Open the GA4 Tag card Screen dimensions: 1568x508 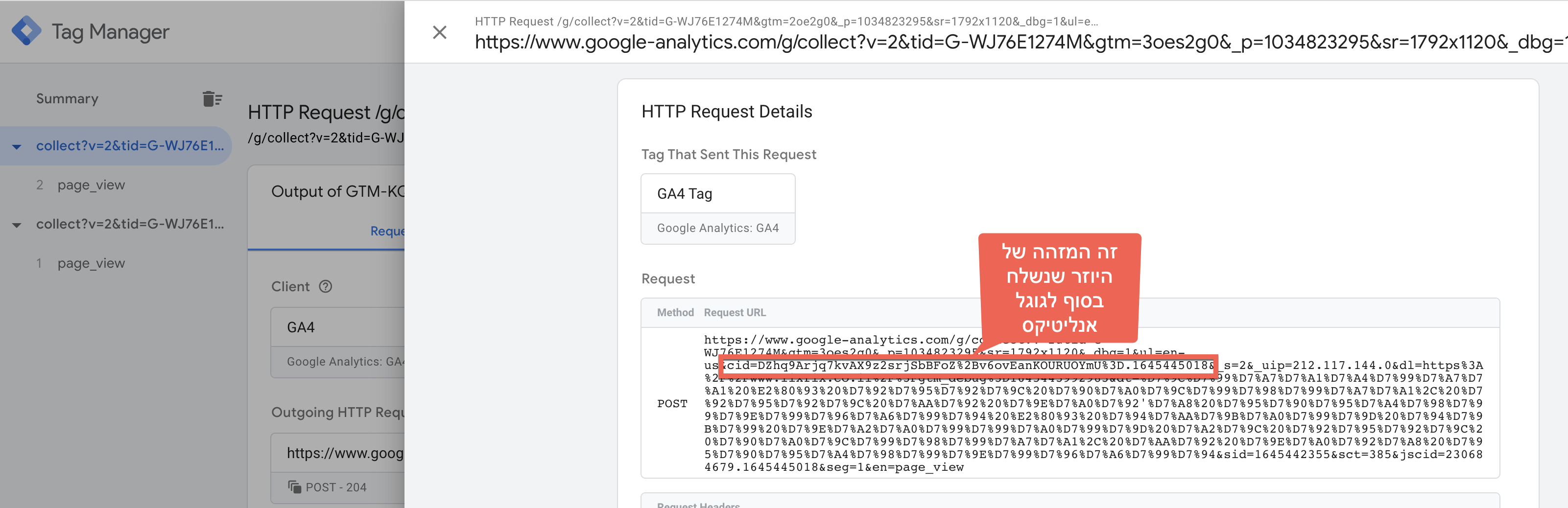pos(718,208)
